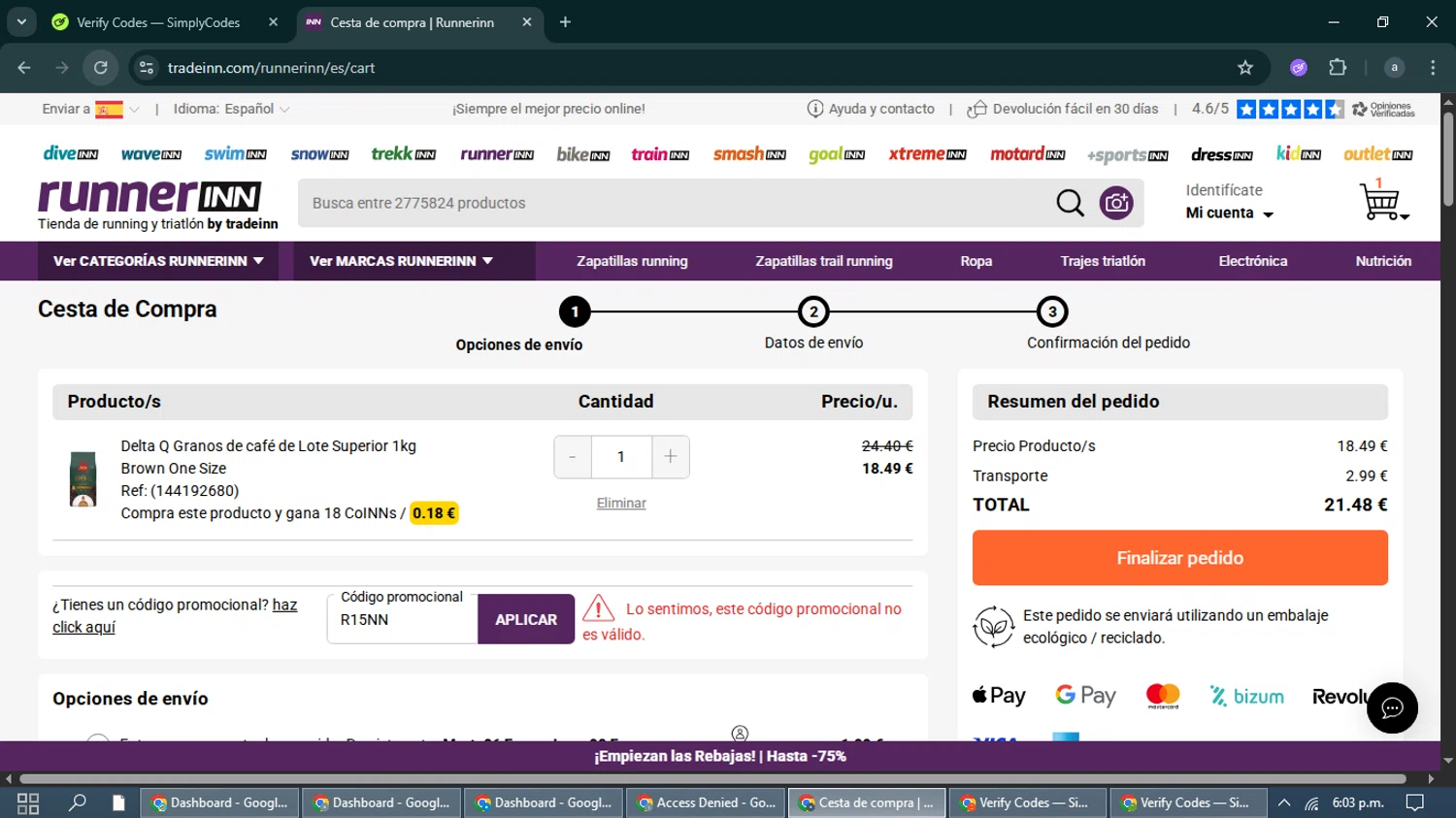Click the APLICAR promo button
Viewport: 1456px width, 818px height.
tap(526, 619)
